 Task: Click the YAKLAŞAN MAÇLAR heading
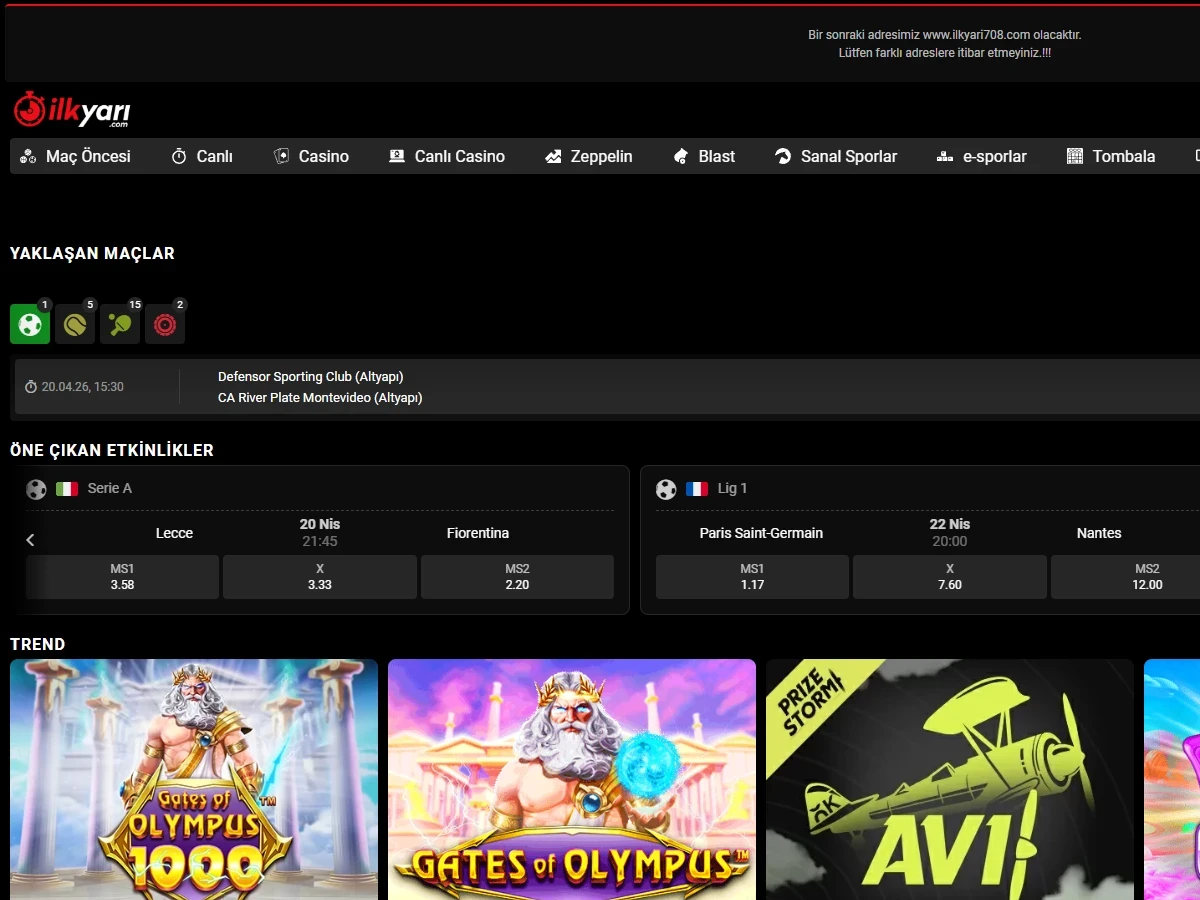(92, 254)
